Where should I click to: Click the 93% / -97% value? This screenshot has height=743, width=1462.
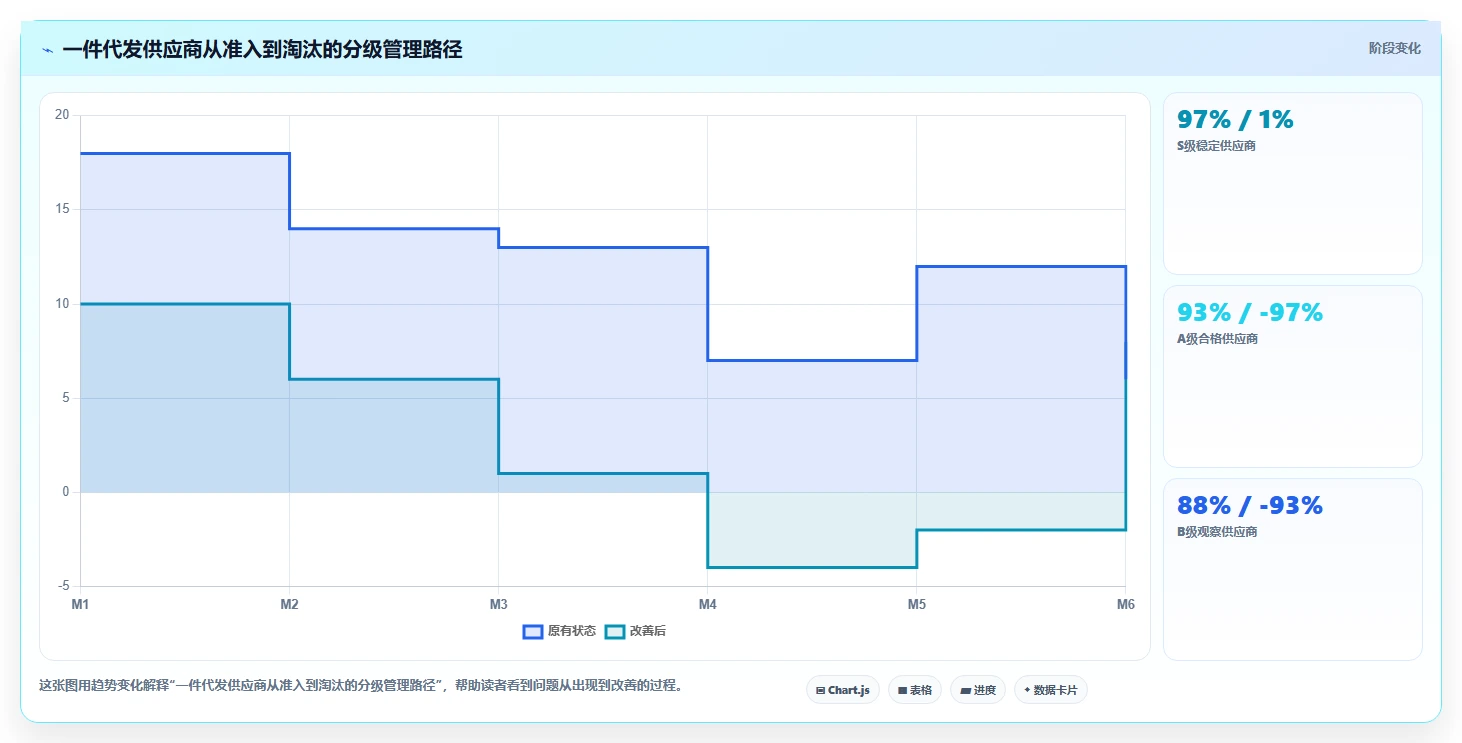(1250, 313)
